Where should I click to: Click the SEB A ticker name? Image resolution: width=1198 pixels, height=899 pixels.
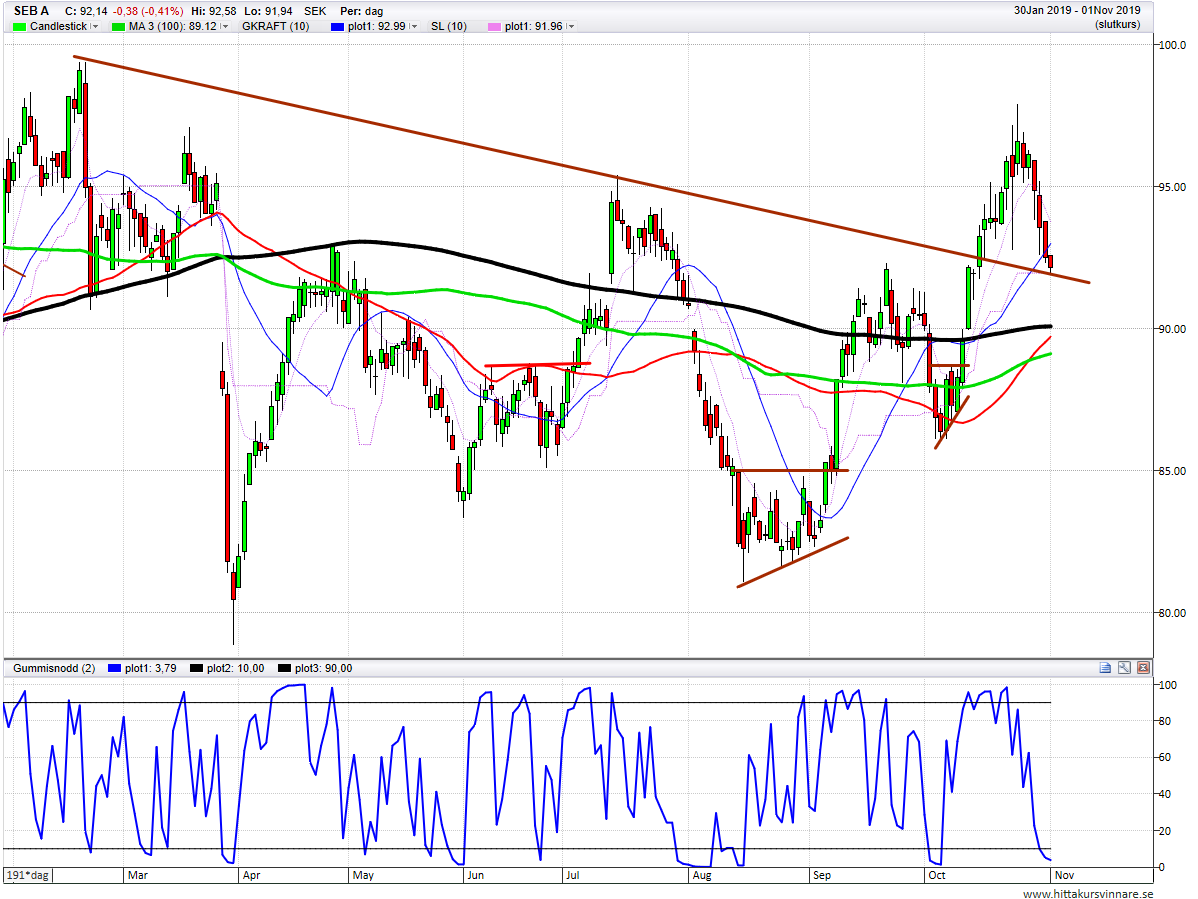31,11
